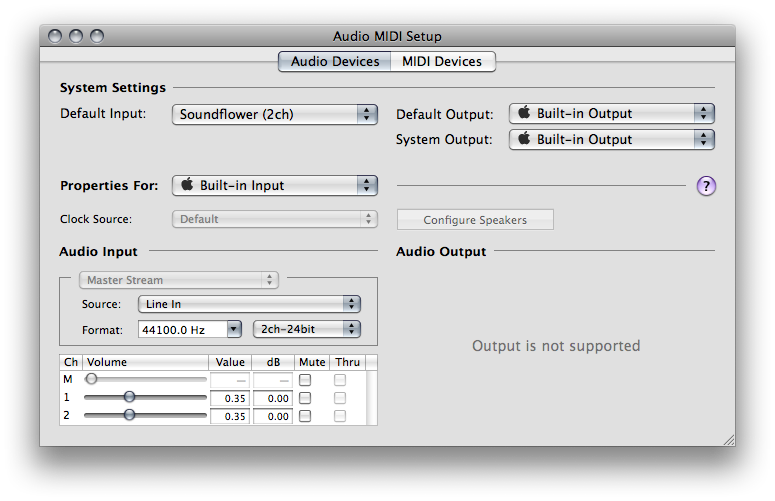
Task: Click channel 1 volume slider knob
Action: pos(129,397)
